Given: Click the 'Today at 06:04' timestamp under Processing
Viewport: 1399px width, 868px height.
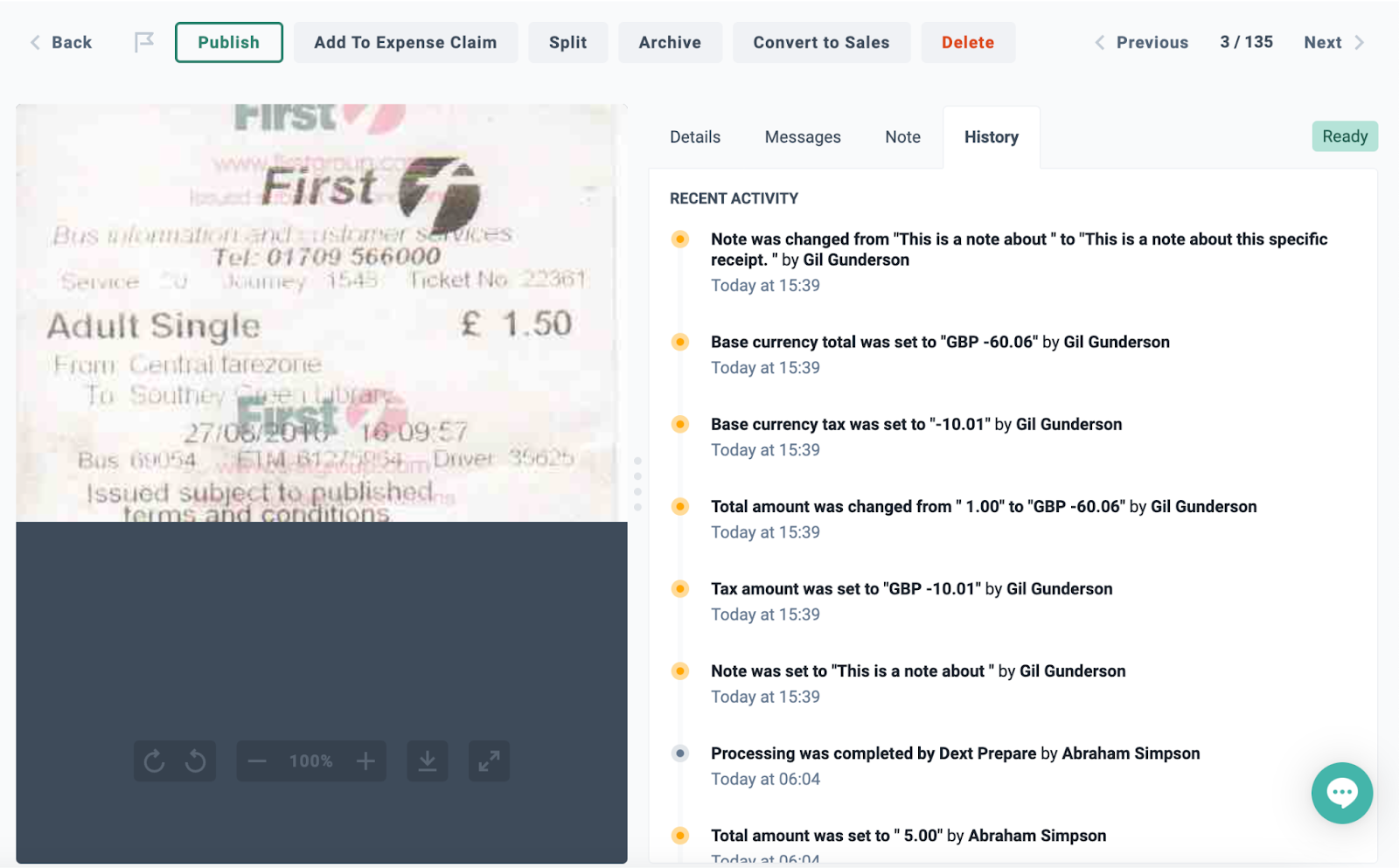Looking at the screenshot, I should [x=765, y=779].
